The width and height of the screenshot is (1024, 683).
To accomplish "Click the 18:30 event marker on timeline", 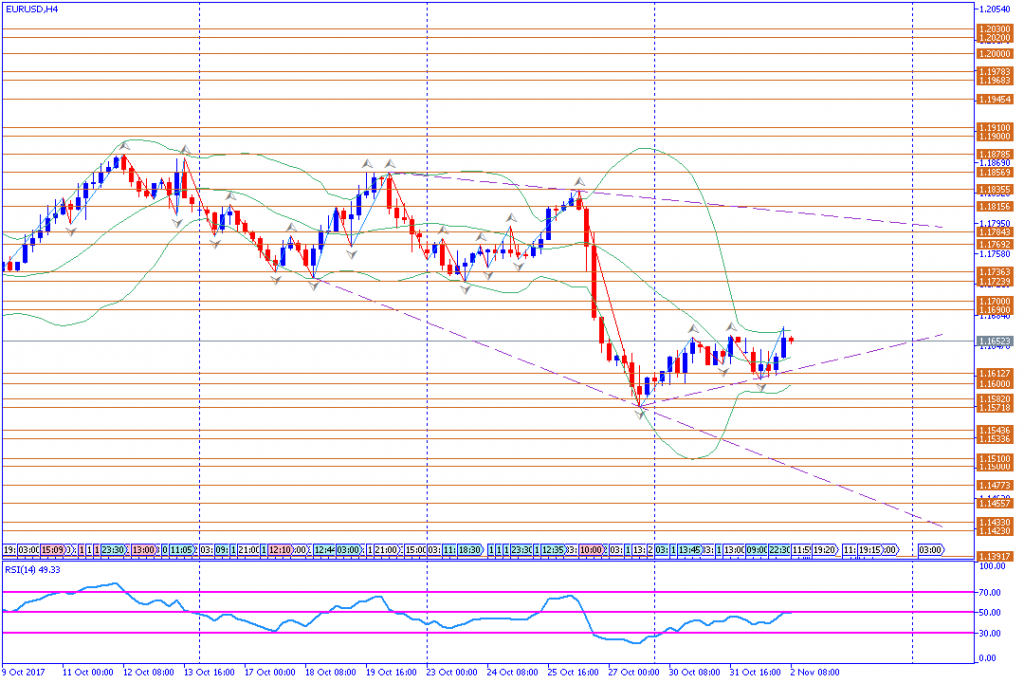I will coord(469,549).
